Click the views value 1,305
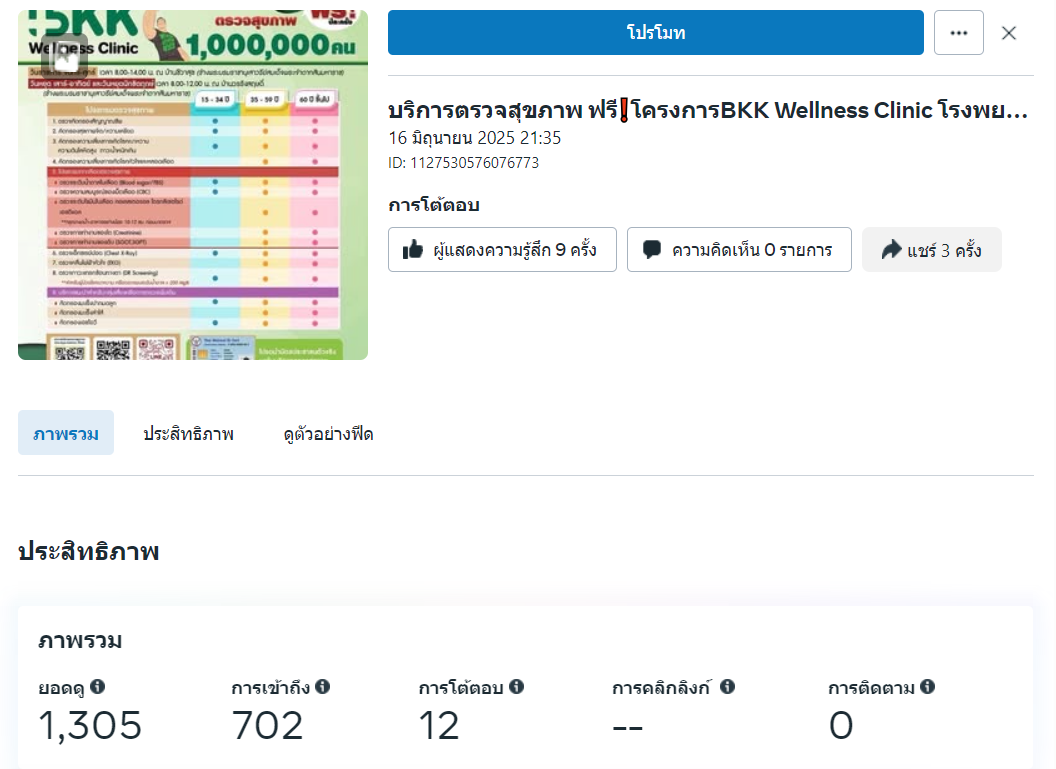Image resolution: width=1056 pixels, height=769 pixels. pos(90,725)
